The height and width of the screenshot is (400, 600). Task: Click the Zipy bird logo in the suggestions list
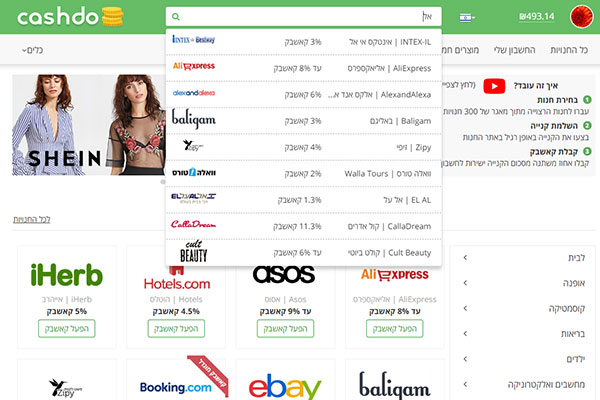click(193, 145)
